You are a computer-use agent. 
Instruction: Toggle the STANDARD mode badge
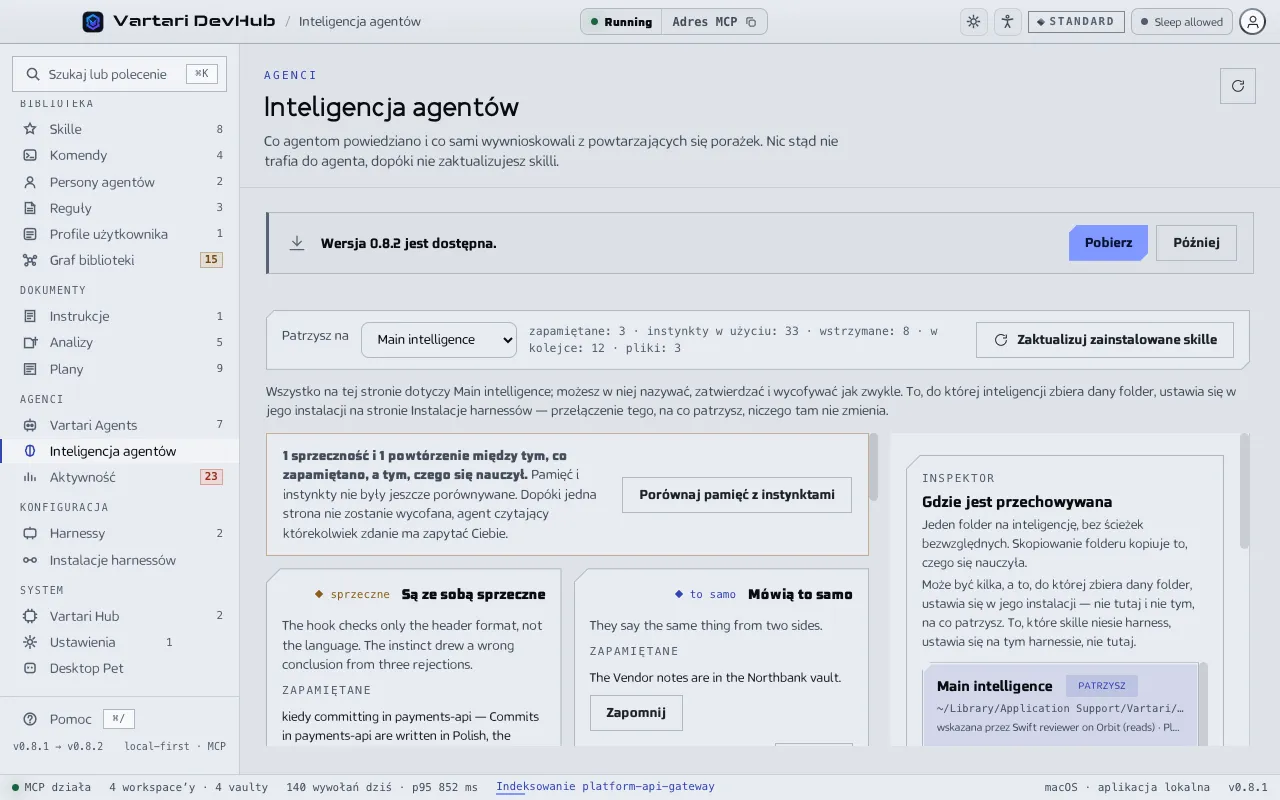pos(1076,22)
